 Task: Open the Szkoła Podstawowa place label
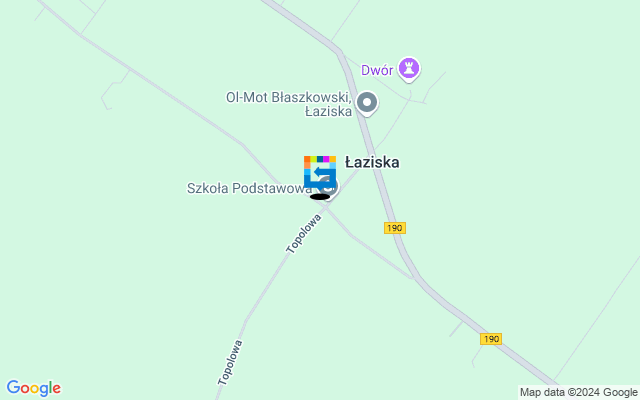pos(249,188)
